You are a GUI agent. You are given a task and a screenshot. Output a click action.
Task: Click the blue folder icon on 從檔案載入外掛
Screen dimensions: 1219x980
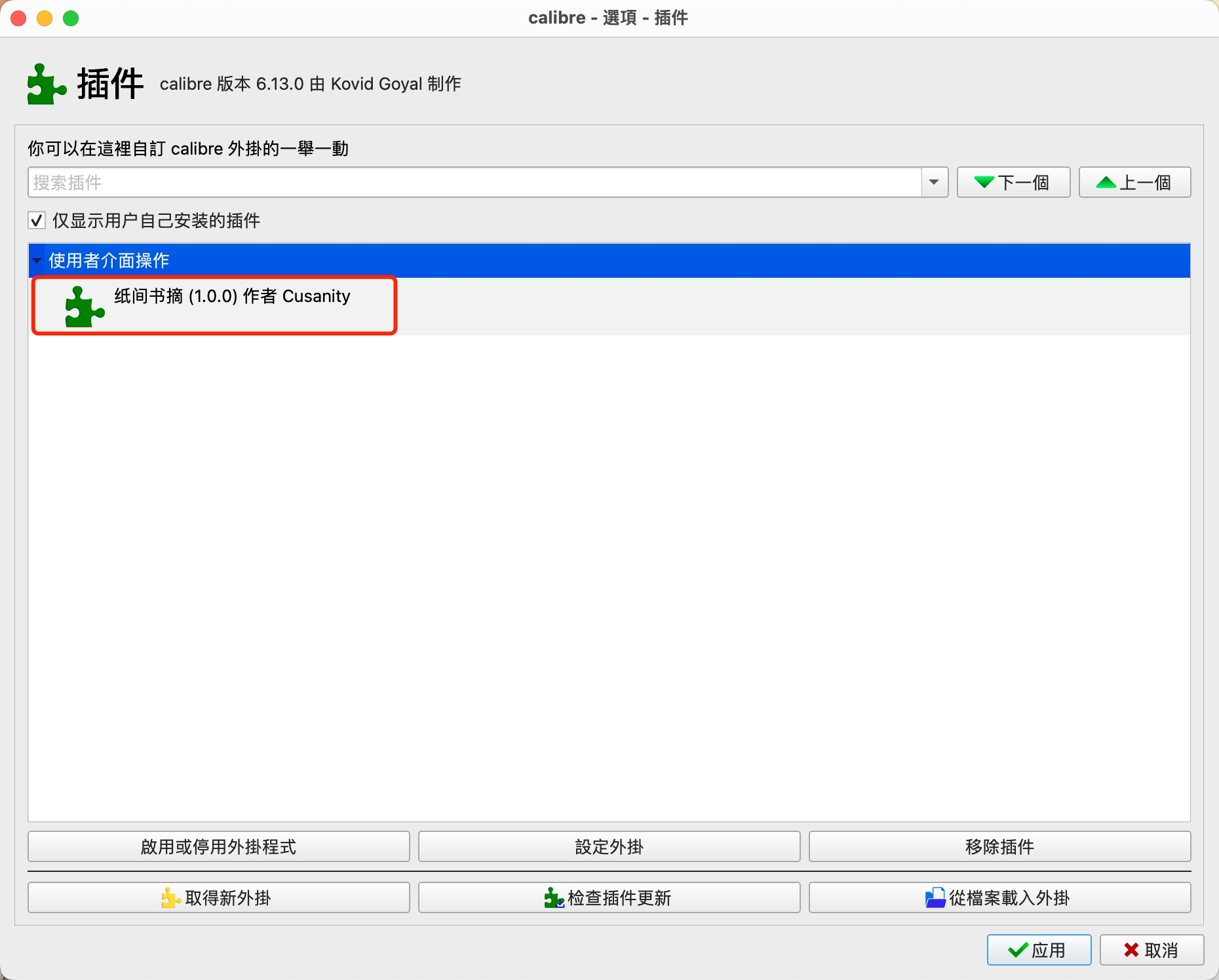pos(935,897)
